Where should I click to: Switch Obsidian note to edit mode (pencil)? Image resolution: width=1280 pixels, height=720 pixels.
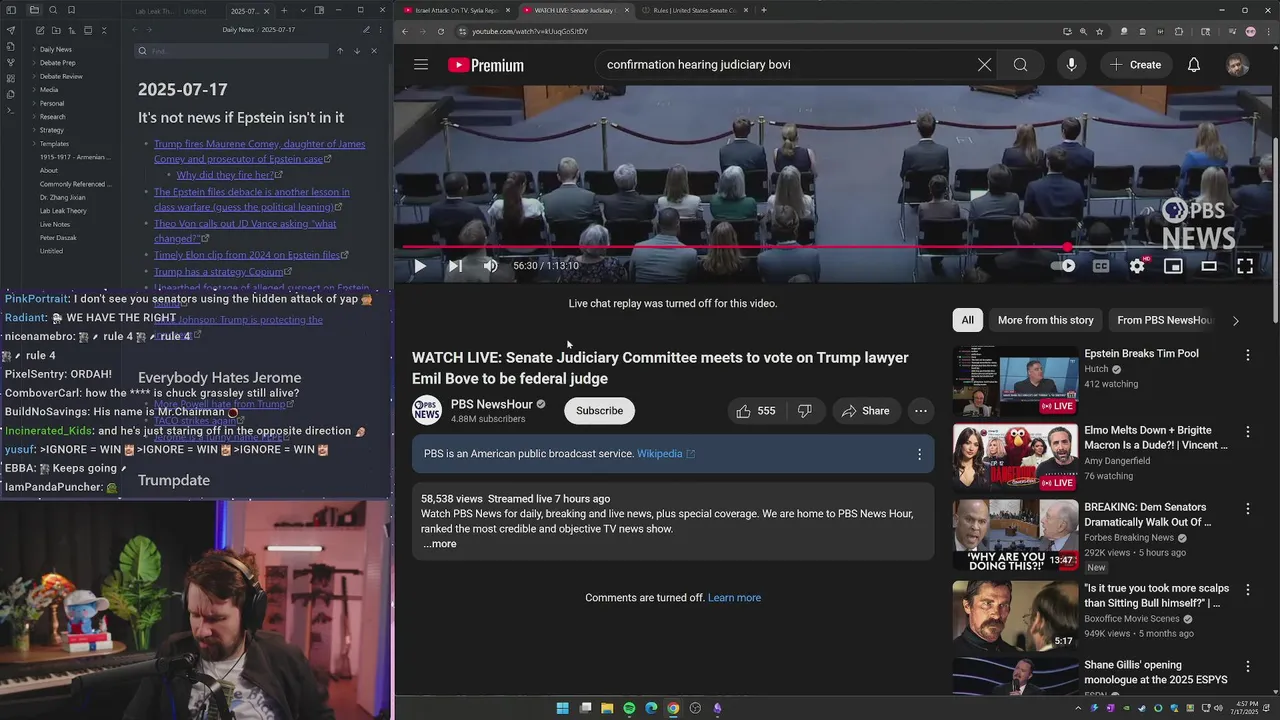pos(366,30)
